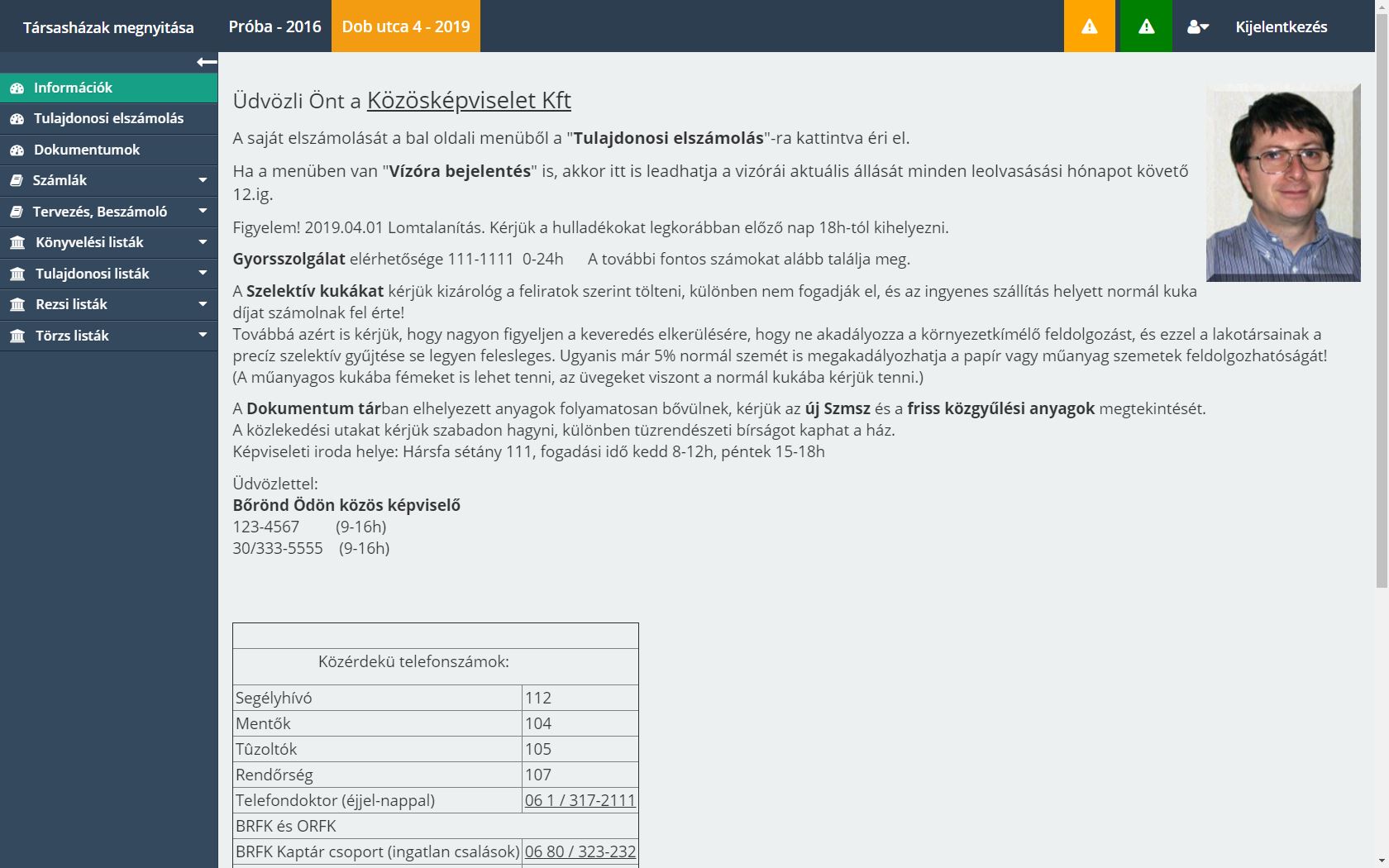Screen dimensions: 1389x868
Task: Click the Kijelentkezés logout button
Action: [x=1281, y=26]
